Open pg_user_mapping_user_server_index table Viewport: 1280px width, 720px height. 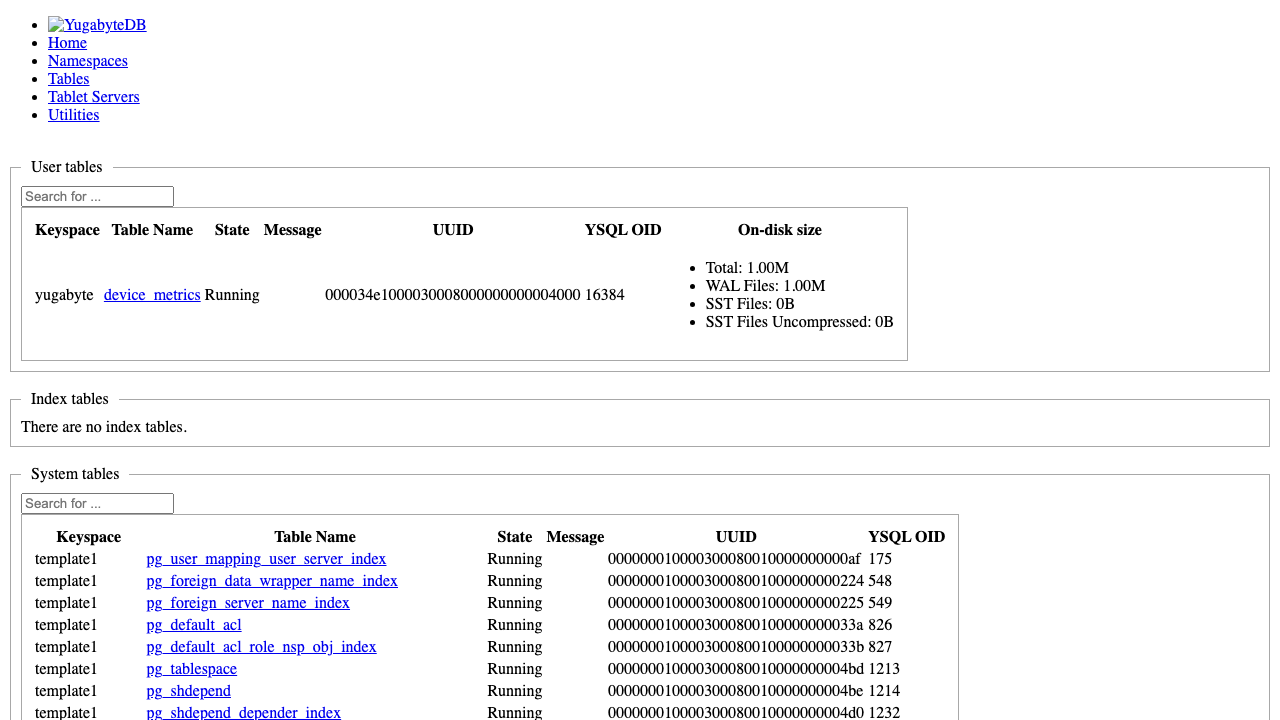click(x=266, y=559)
